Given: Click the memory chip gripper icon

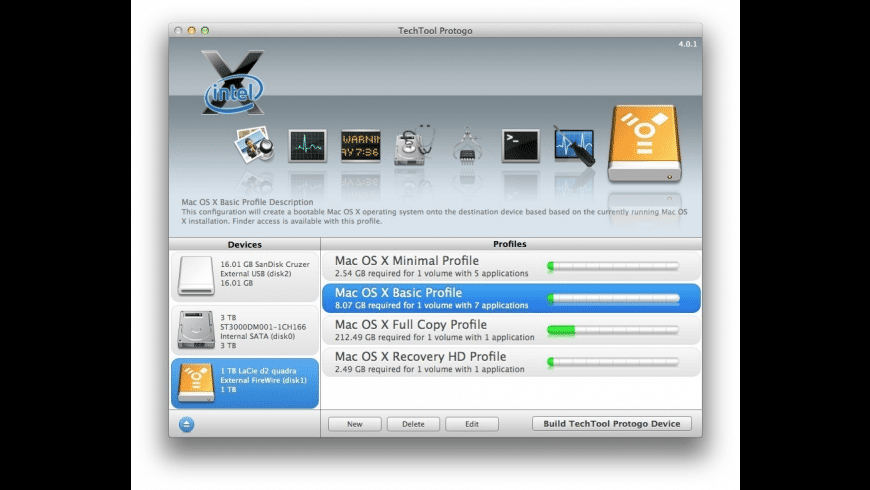Looking at the screenshot, I should tap(467, 145).
